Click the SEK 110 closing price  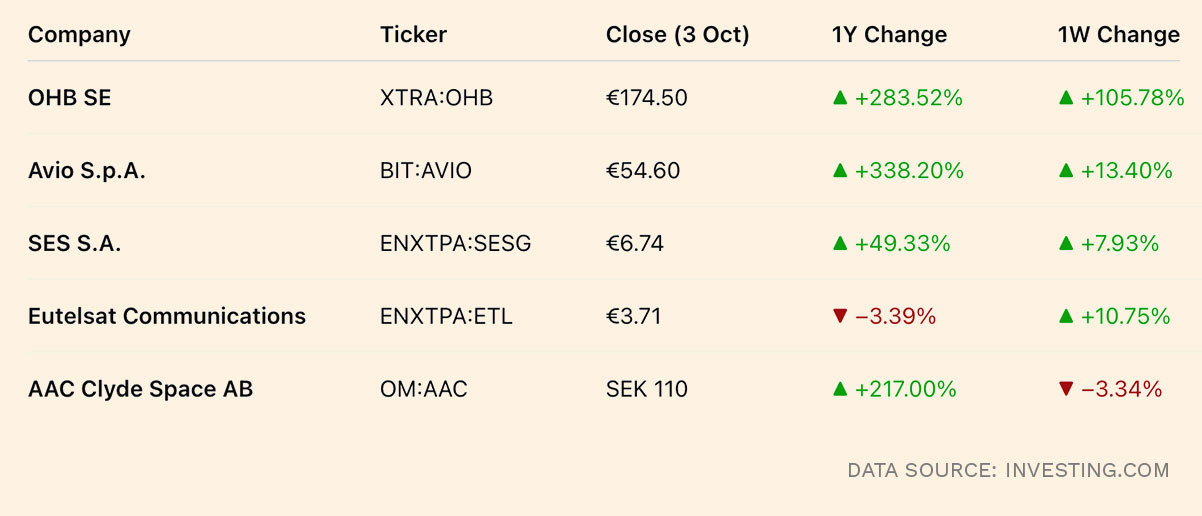tap(646, 390)
